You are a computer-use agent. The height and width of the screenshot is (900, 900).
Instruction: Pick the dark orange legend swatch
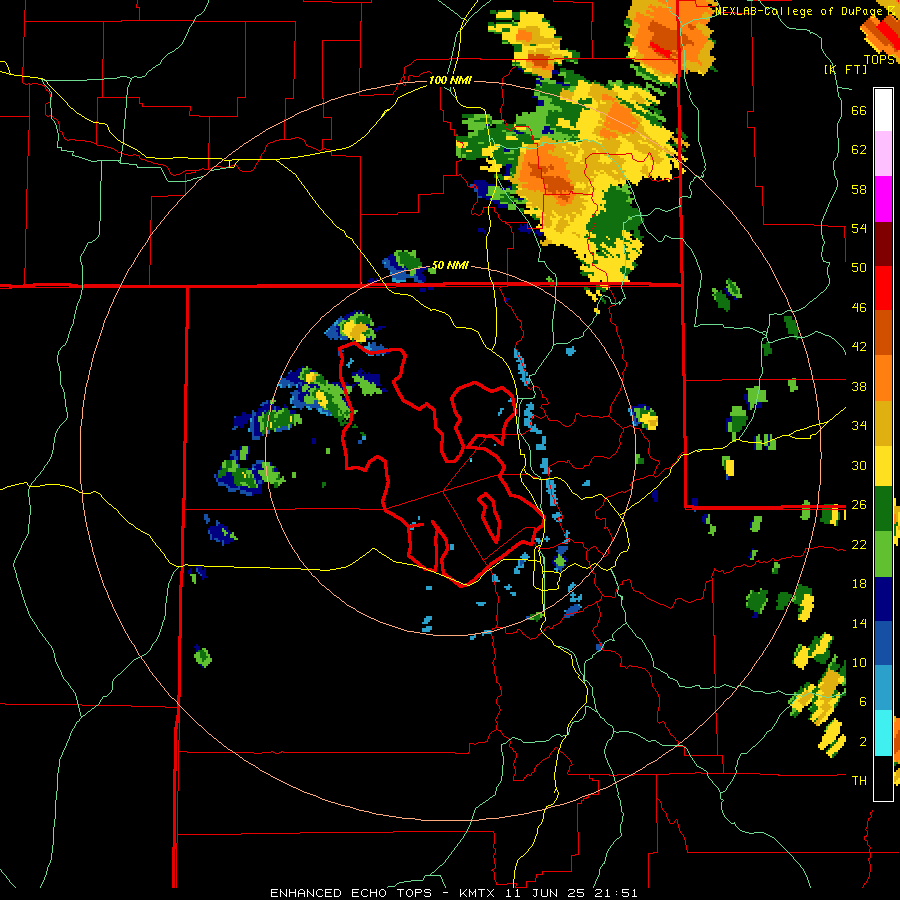[x=883, y=332]
